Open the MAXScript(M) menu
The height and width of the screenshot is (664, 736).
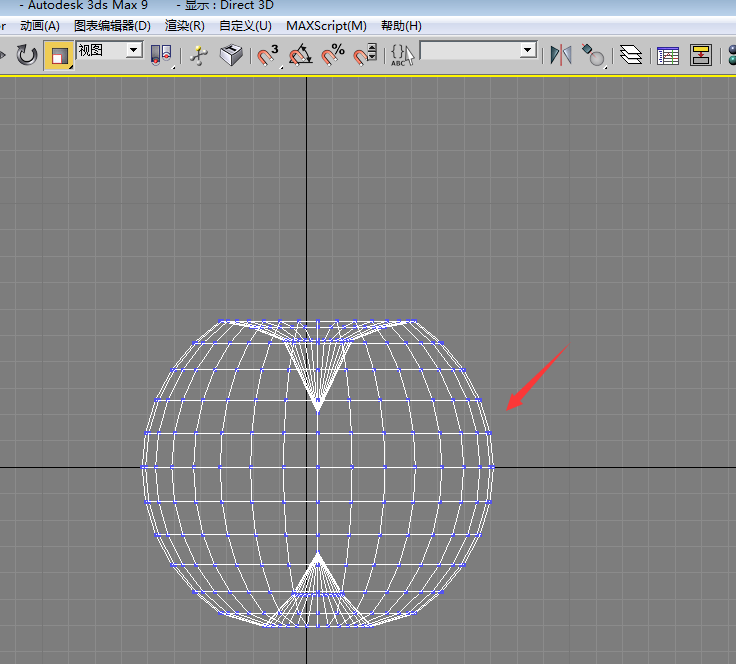click(326, 26)
